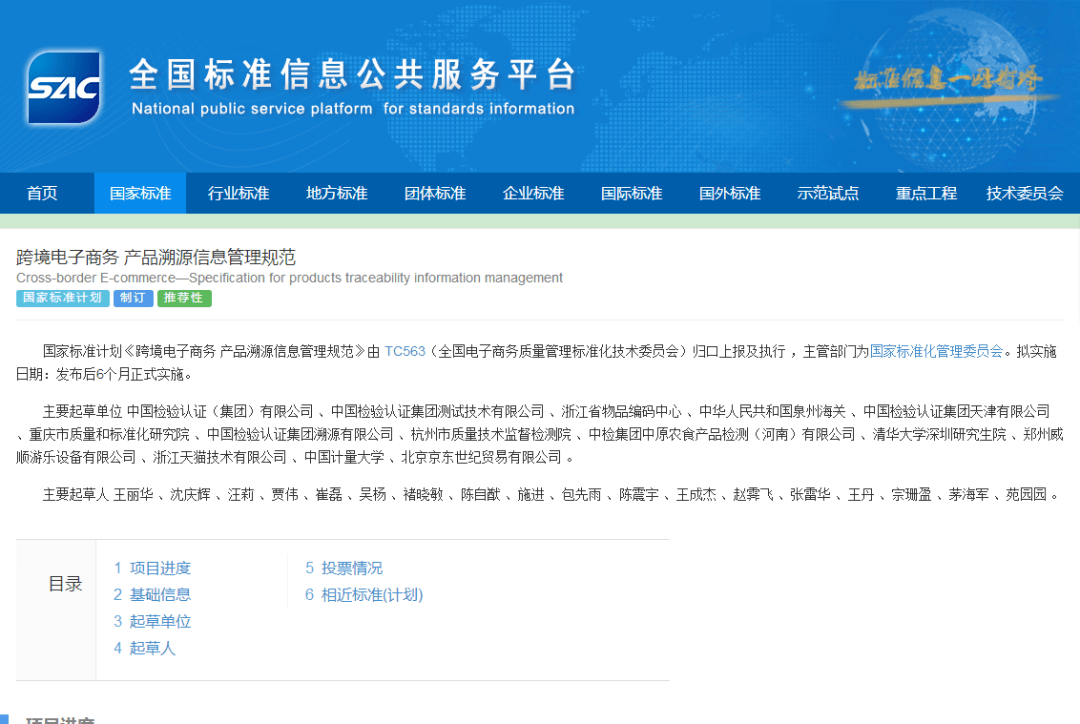This screenshot has width=1080, height=724.
Task: Open 重点工程 navigation item
Action: coord(926,194)
